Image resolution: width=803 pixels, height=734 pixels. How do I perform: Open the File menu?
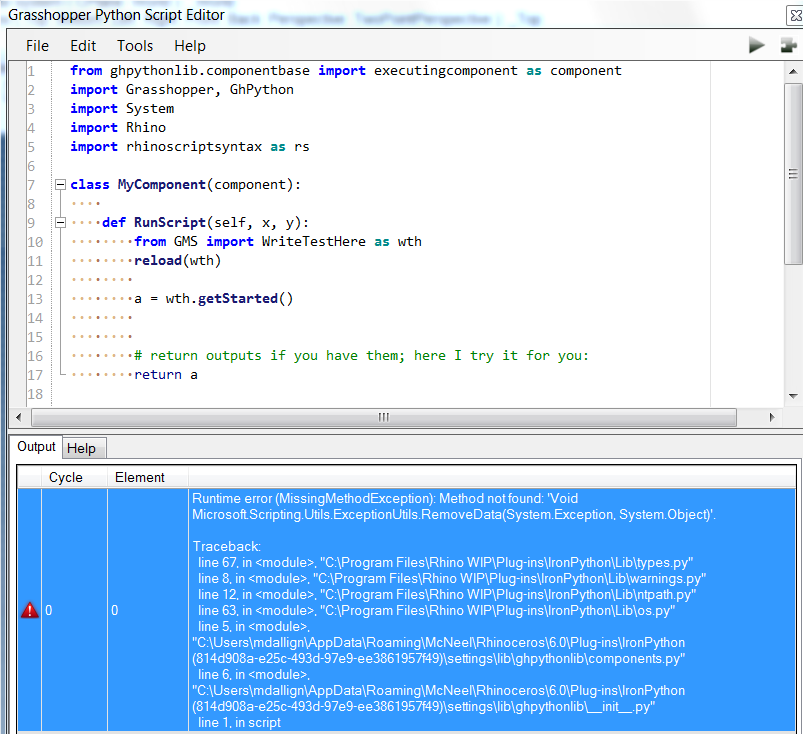point(39,45)
